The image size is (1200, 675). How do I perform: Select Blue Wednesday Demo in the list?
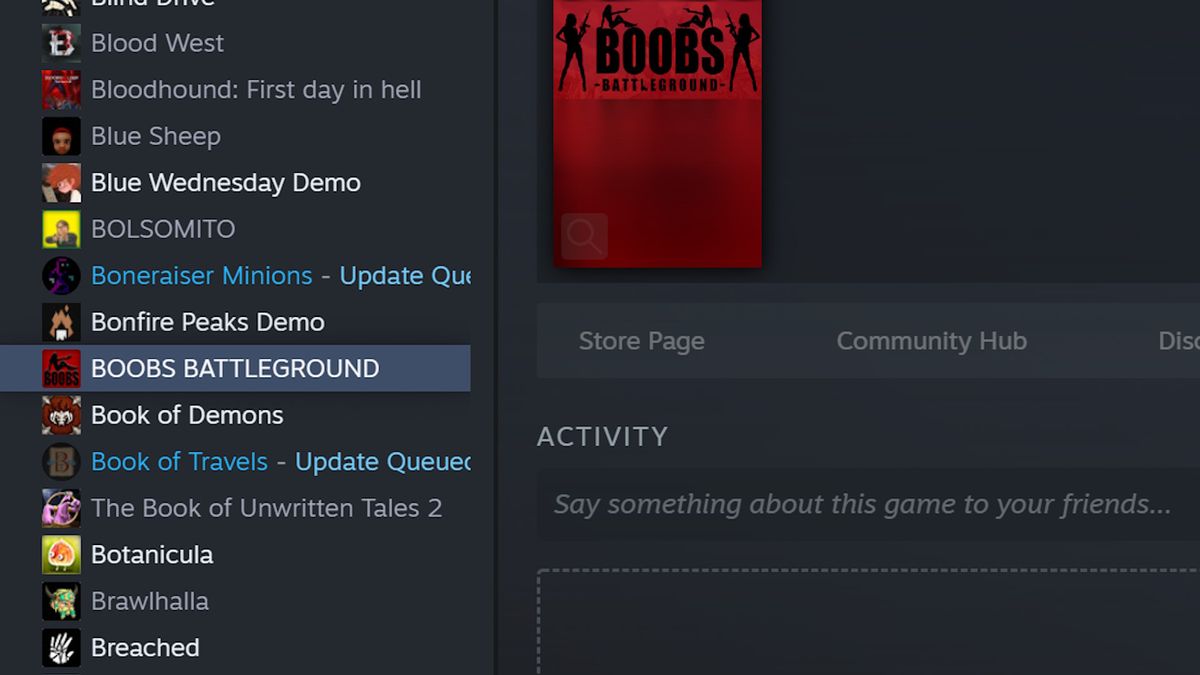(235, 183)
